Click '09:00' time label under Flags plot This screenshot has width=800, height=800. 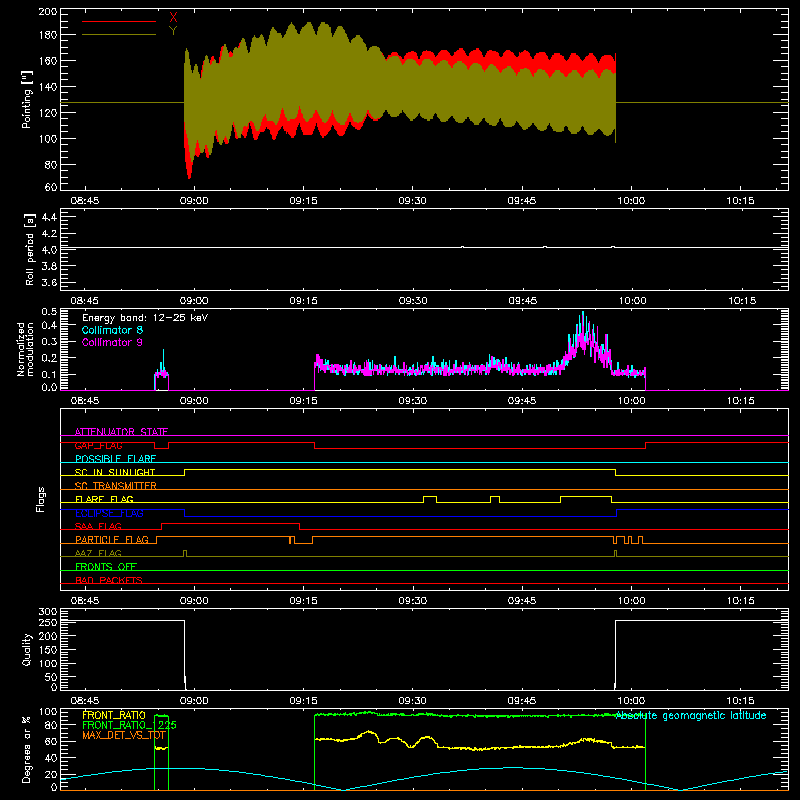tap(194, 601)
